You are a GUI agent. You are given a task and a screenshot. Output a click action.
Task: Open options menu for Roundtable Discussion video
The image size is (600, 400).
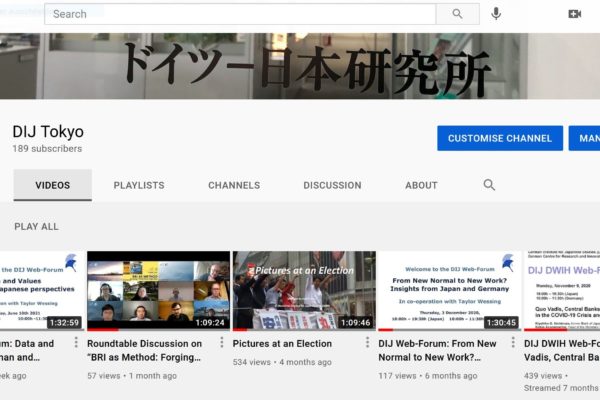click(222, 343)
